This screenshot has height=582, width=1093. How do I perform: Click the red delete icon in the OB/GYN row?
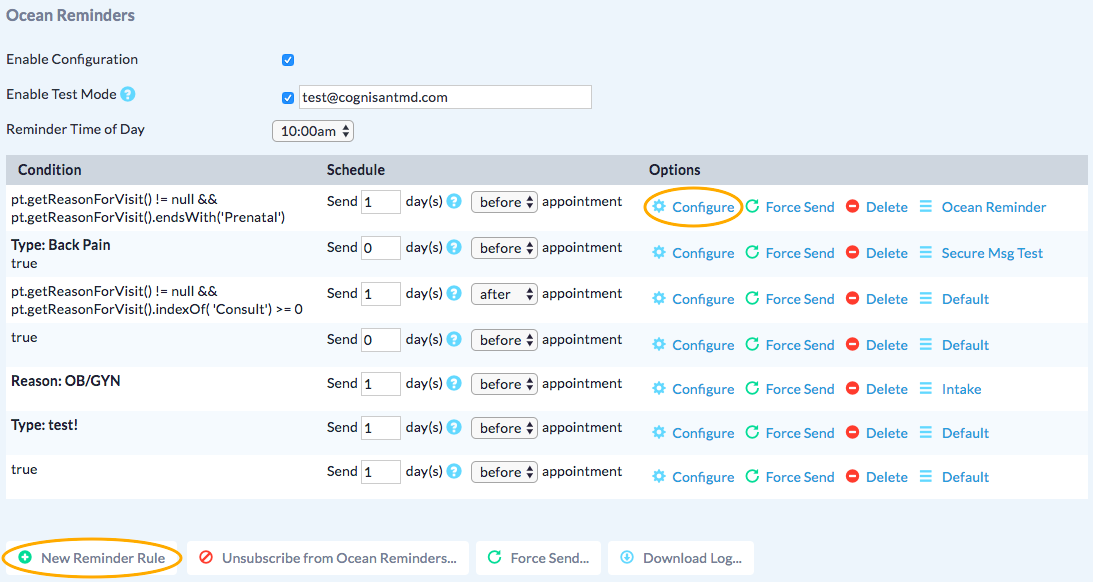852,389
